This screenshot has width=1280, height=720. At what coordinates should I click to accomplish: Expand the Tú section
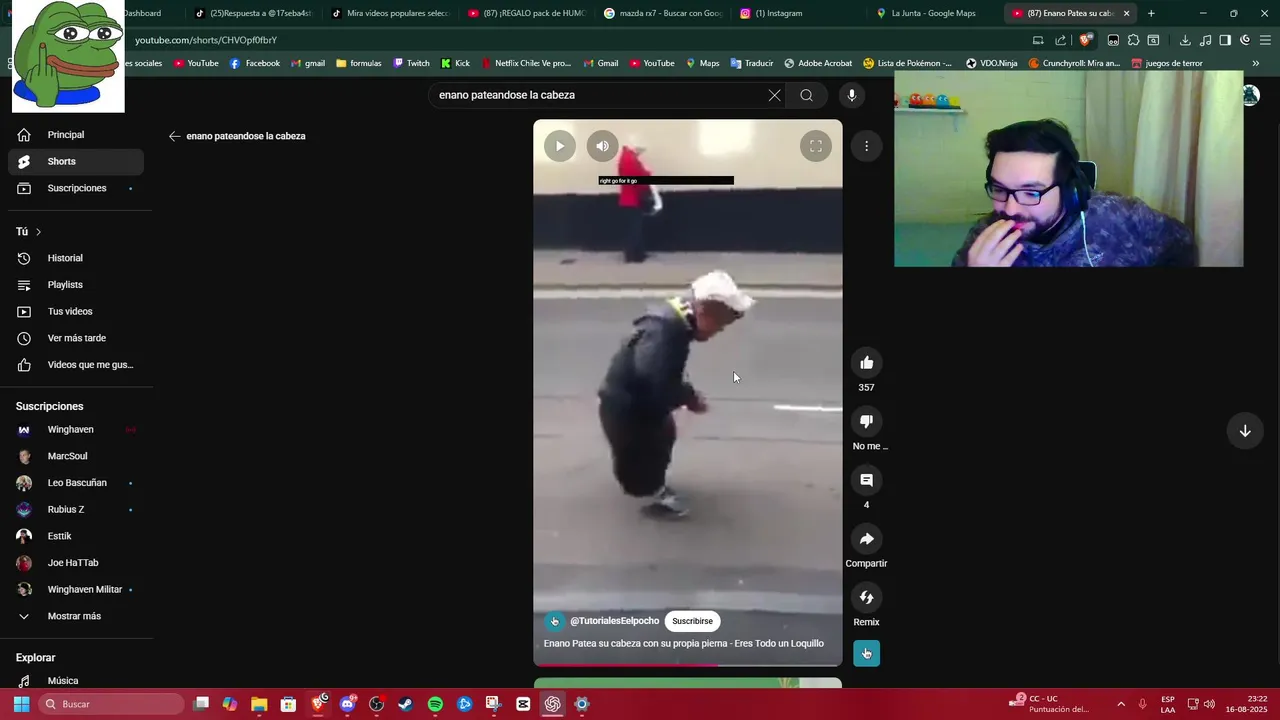point(29,232)
